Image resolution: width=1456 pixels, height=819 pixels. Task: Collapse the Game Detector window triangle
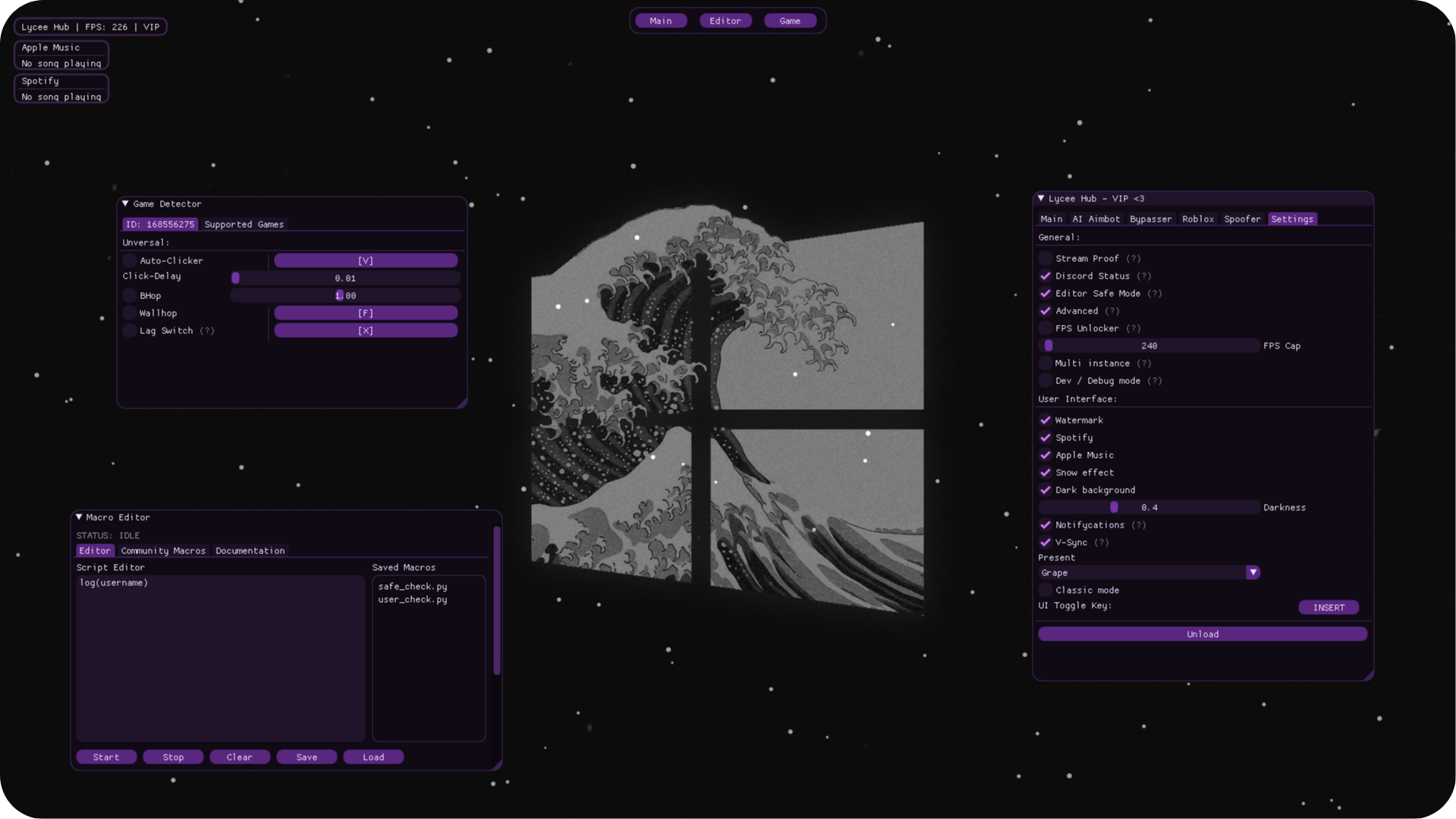pyautogui.click(x=125, y=203)
